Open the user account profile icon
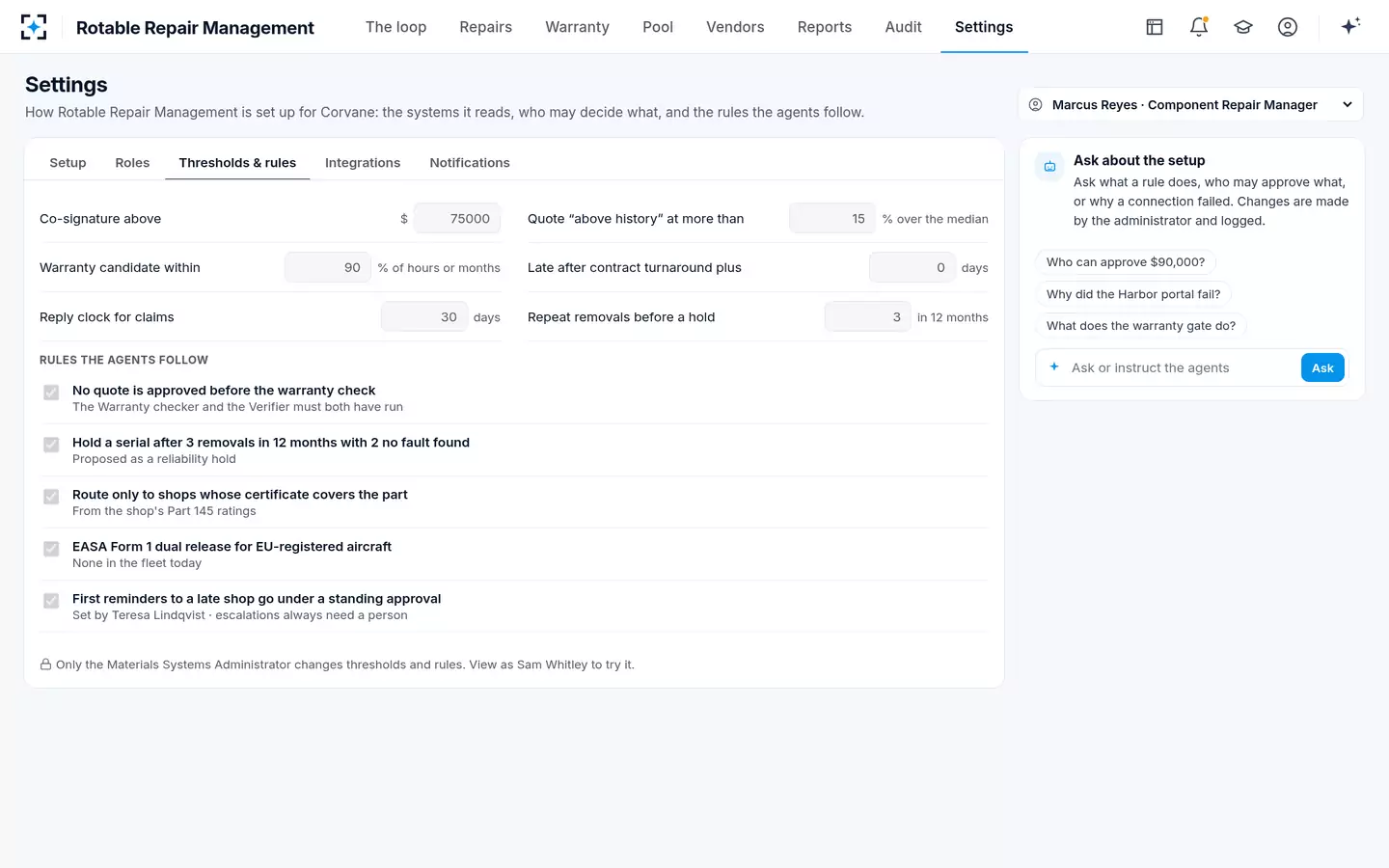Image resolution: width=1389 pixels, height=868 pixels. [1288, 27]
